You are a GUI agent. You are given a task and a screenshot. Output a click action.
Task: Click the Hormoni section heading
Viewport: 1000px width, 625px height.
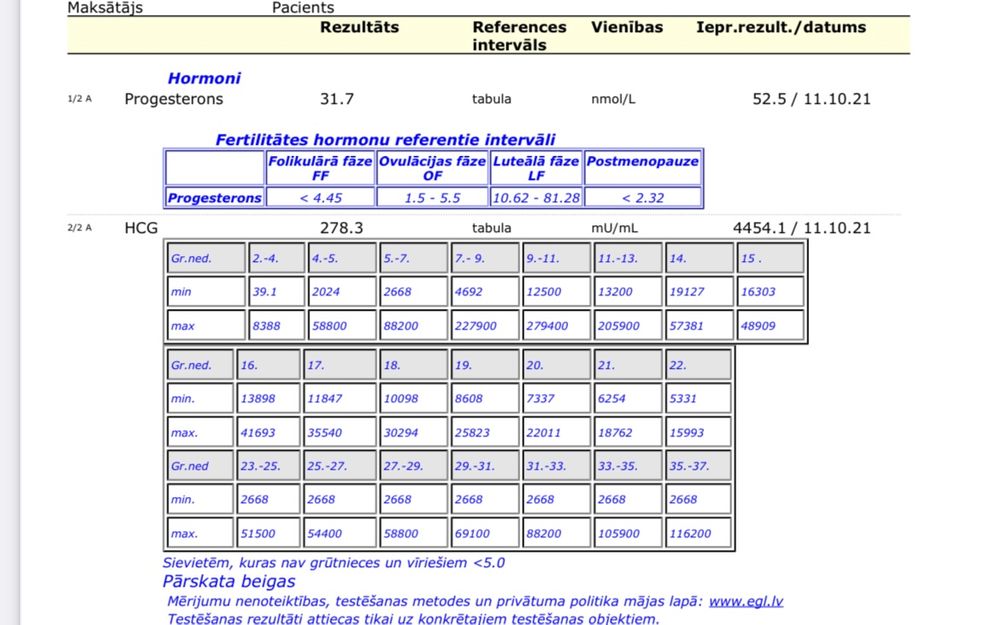[x=204, y=78]
